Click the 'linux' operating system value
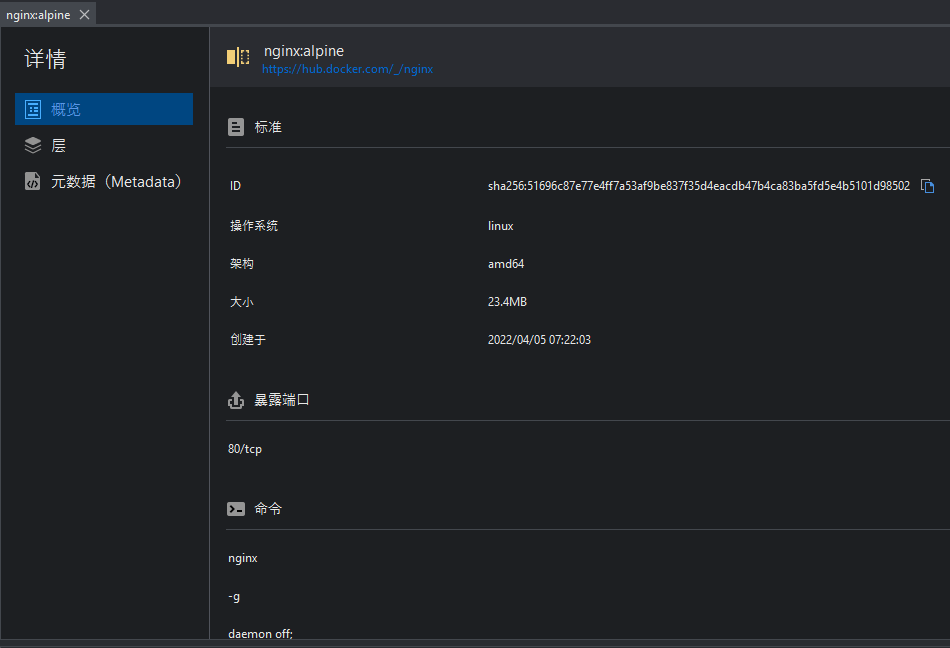Screen dimensions: 950x648 [500, 226]
